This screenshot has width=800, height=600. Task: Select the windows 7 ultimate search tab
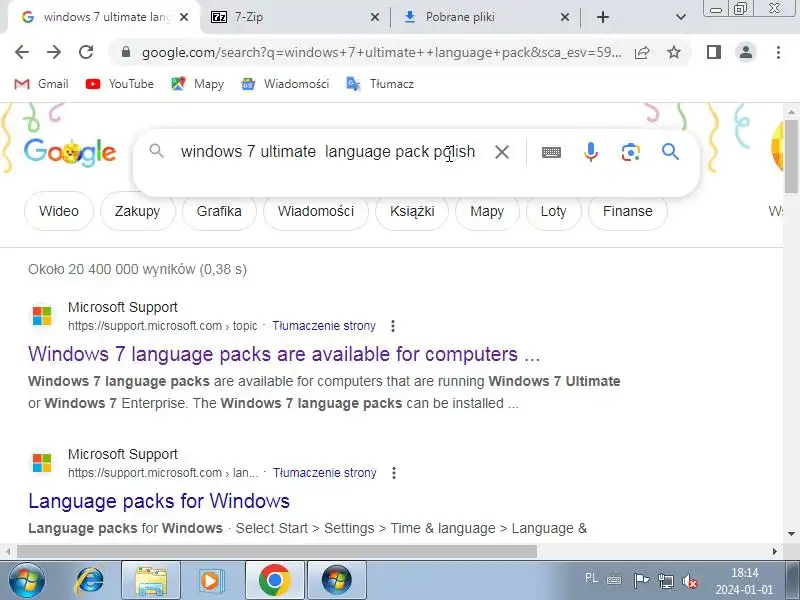coord(104,17)
